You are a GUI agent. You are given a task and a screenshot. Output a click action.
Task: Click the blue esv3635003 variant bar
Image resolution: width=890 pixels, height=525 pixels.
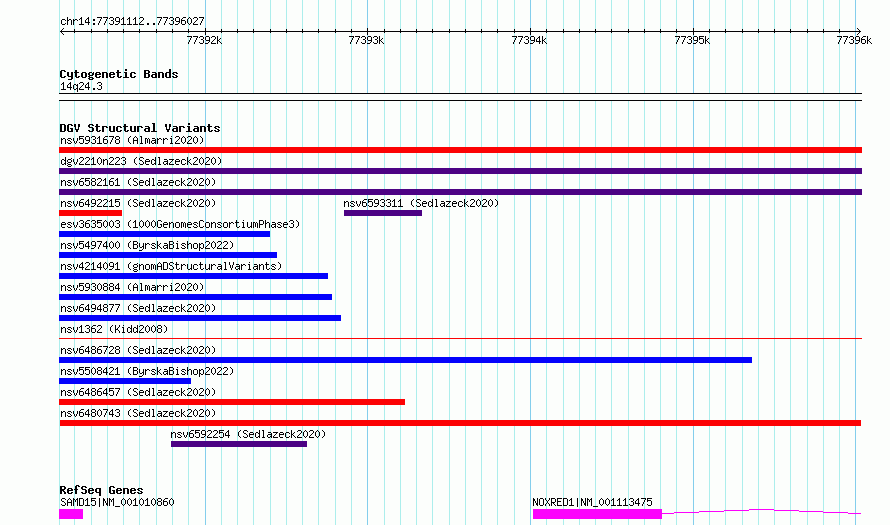165,234
